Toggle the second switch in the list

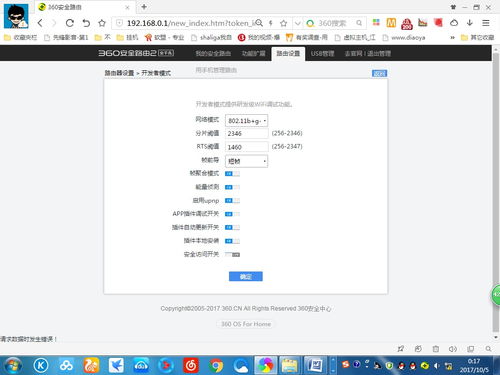coord(232,187)
